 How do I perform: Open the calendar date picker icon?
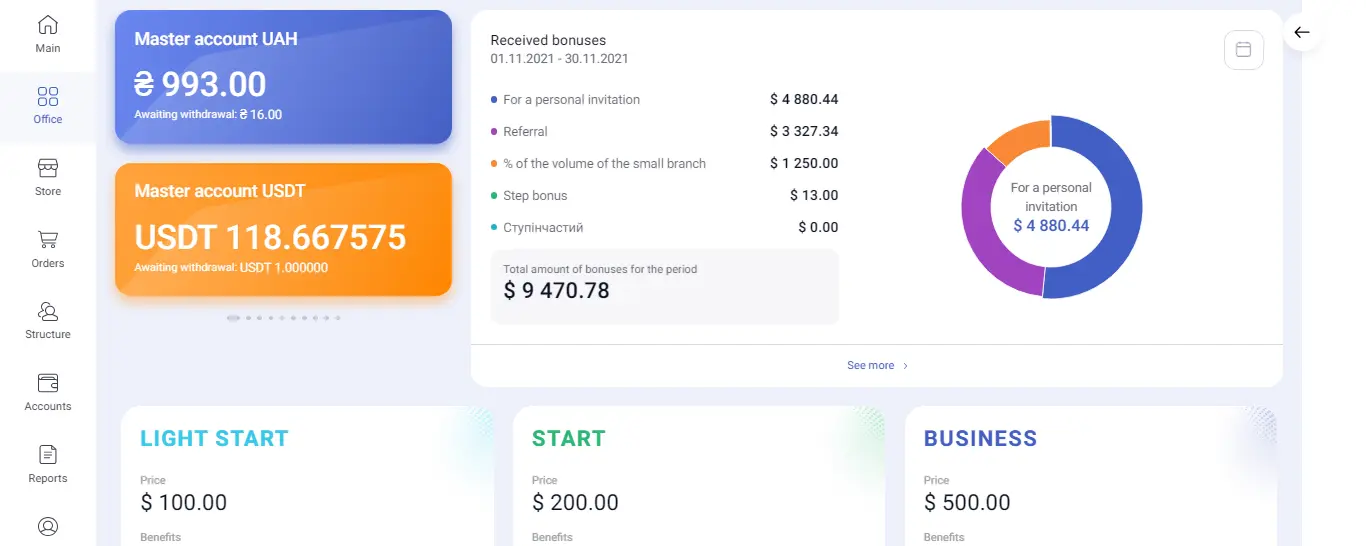click(x=1243, y=50)
